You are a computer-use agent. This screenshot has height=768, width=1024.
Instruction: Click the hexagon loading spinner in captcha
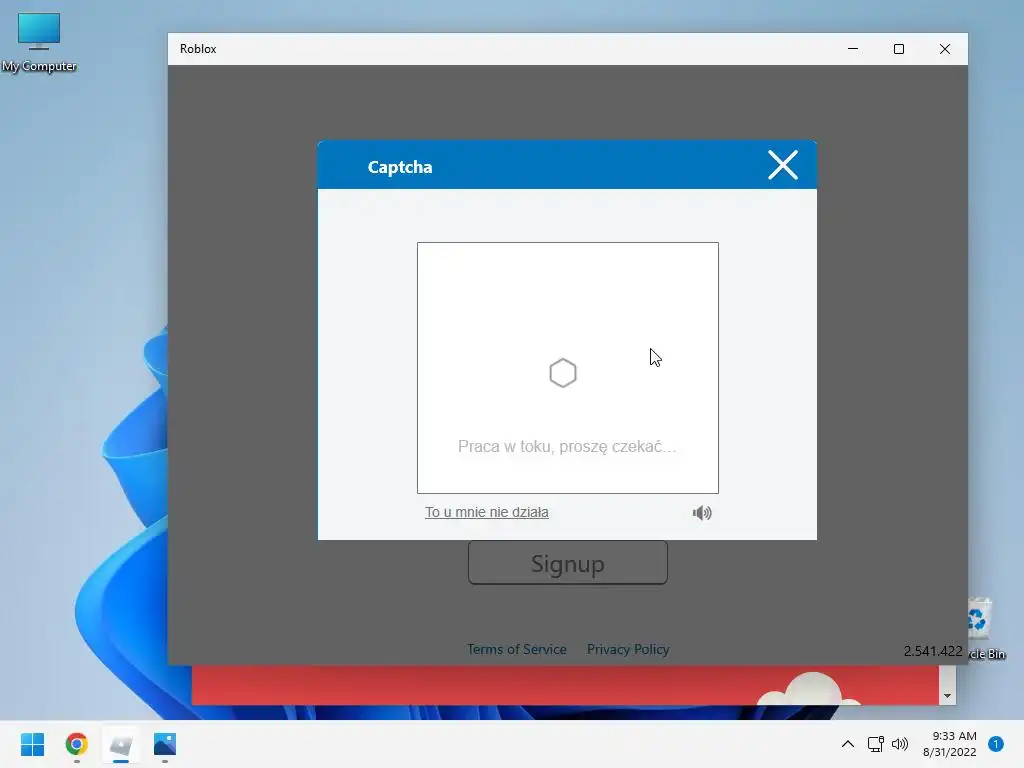[563, 373]
